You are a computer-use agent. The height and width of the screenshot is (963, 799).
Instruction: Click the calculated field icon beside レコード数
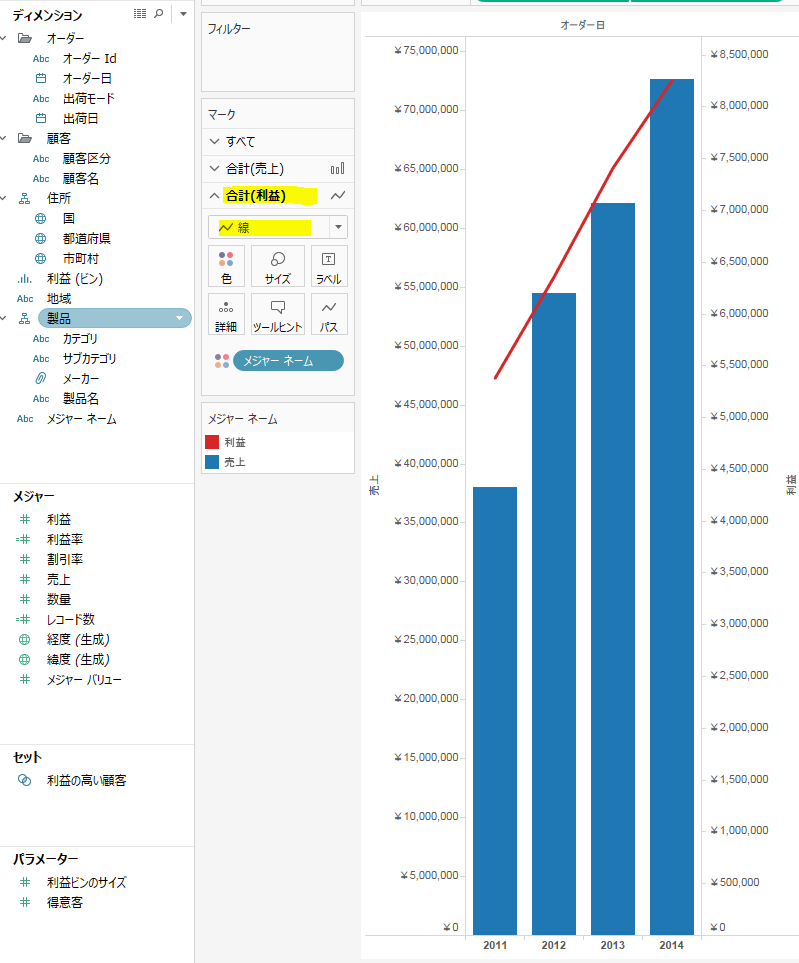[x=23, y=619]
